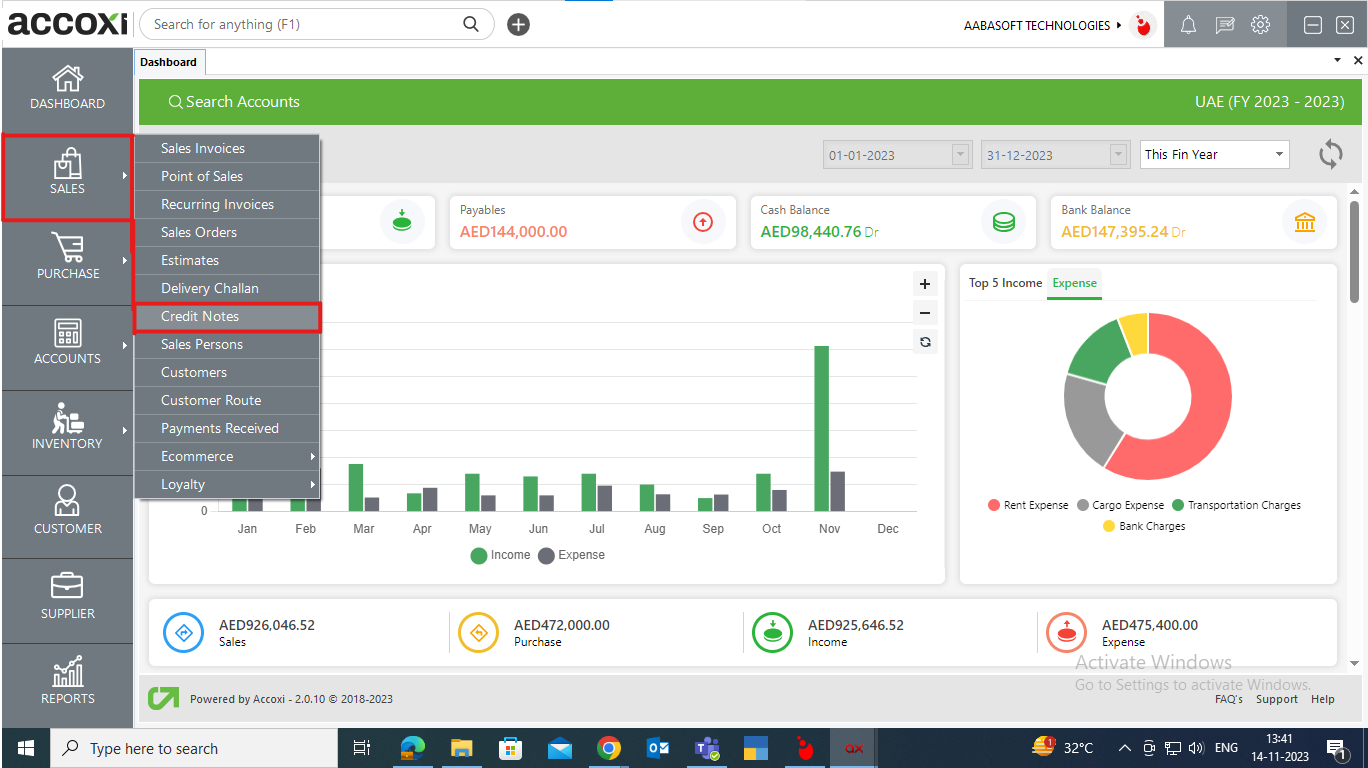This screenshot has width=1368, height=768.
Task: Click the Supplier briefcase icon
Action: [67, 587]
